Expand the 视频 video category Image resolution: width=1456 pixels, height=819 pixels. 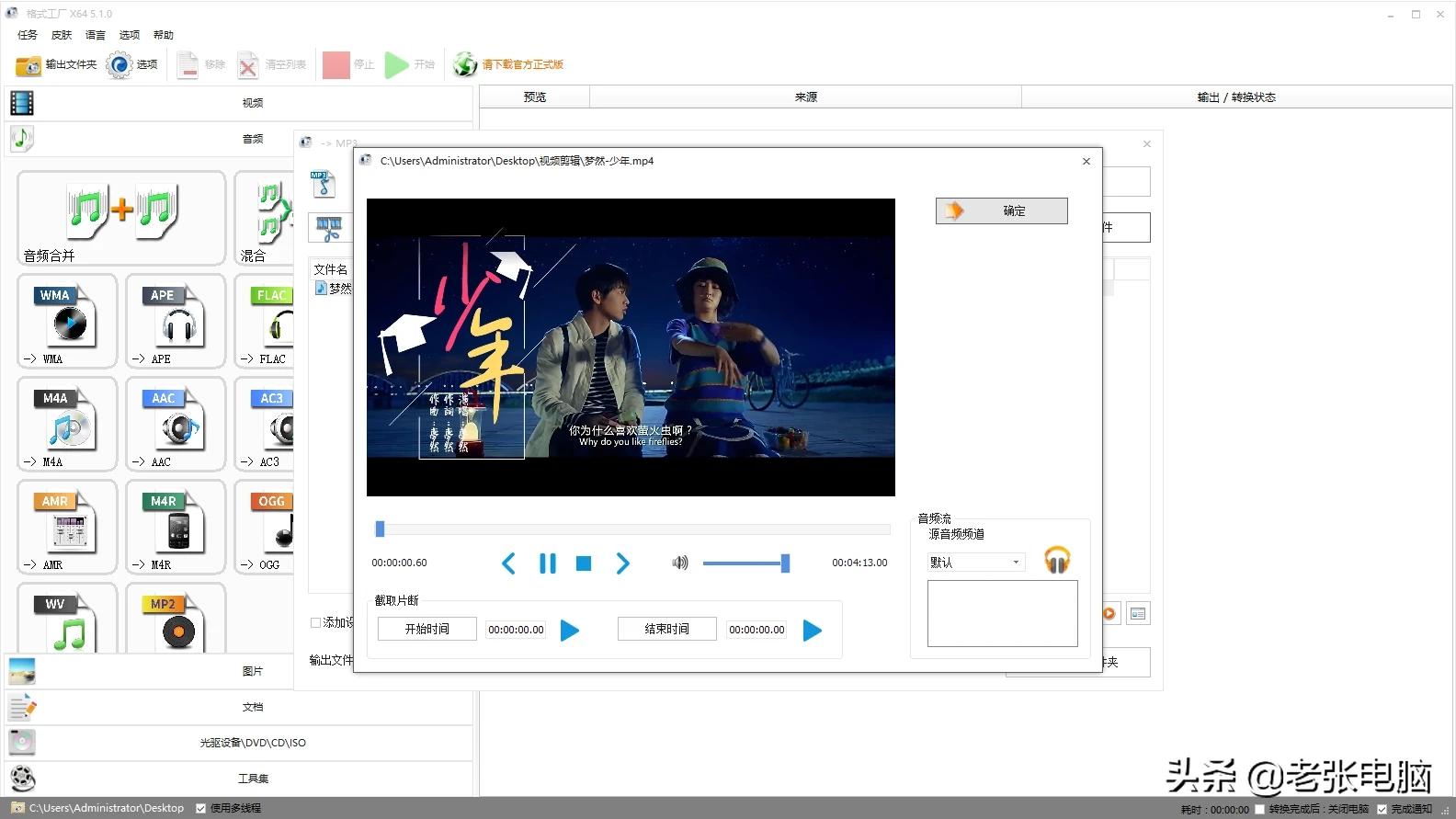[x=239, y=103]
